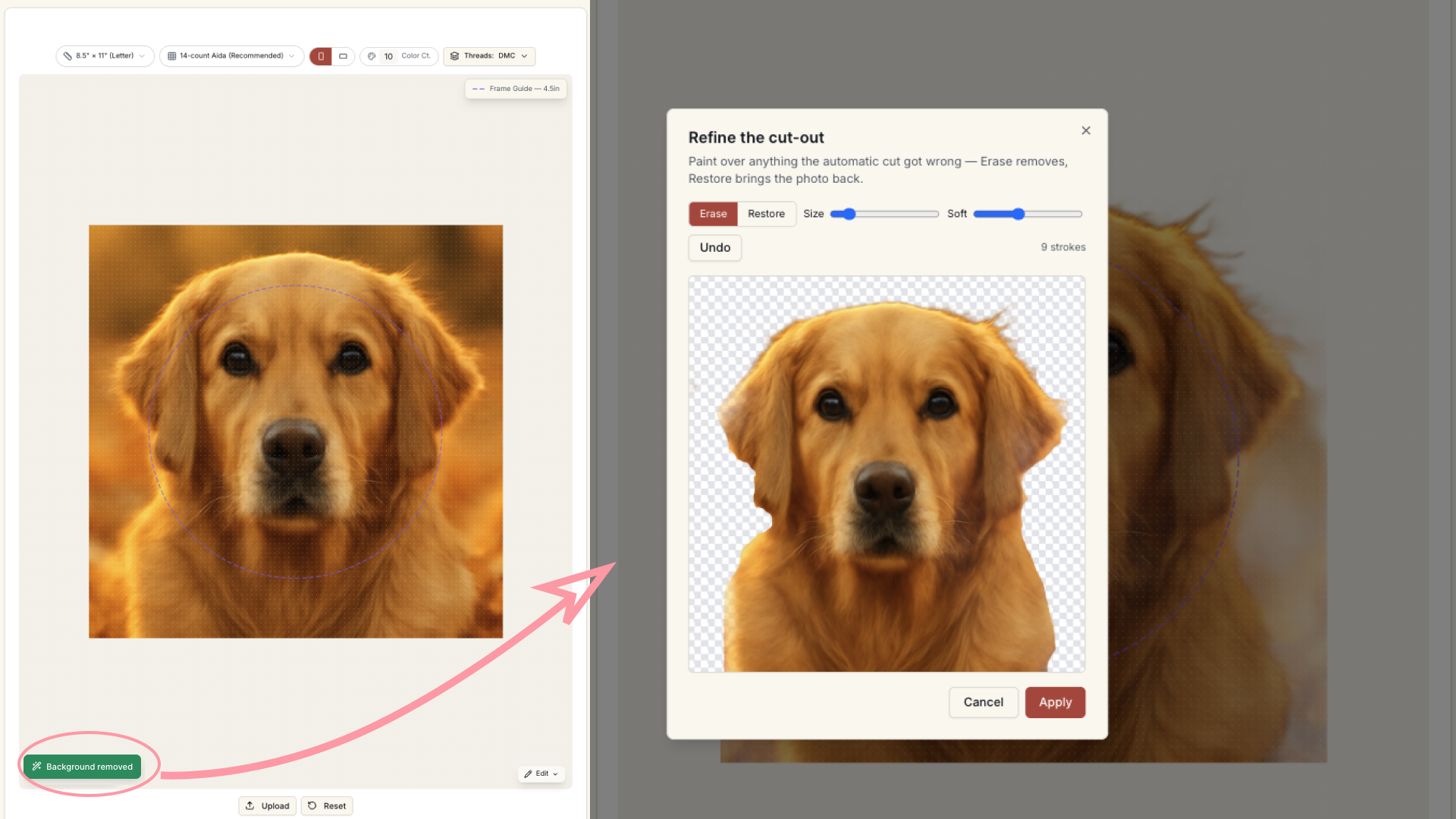This screenshot has height=819, width=1456.
Task: Click the dog cut-out preview canvas
Action: 886,474
